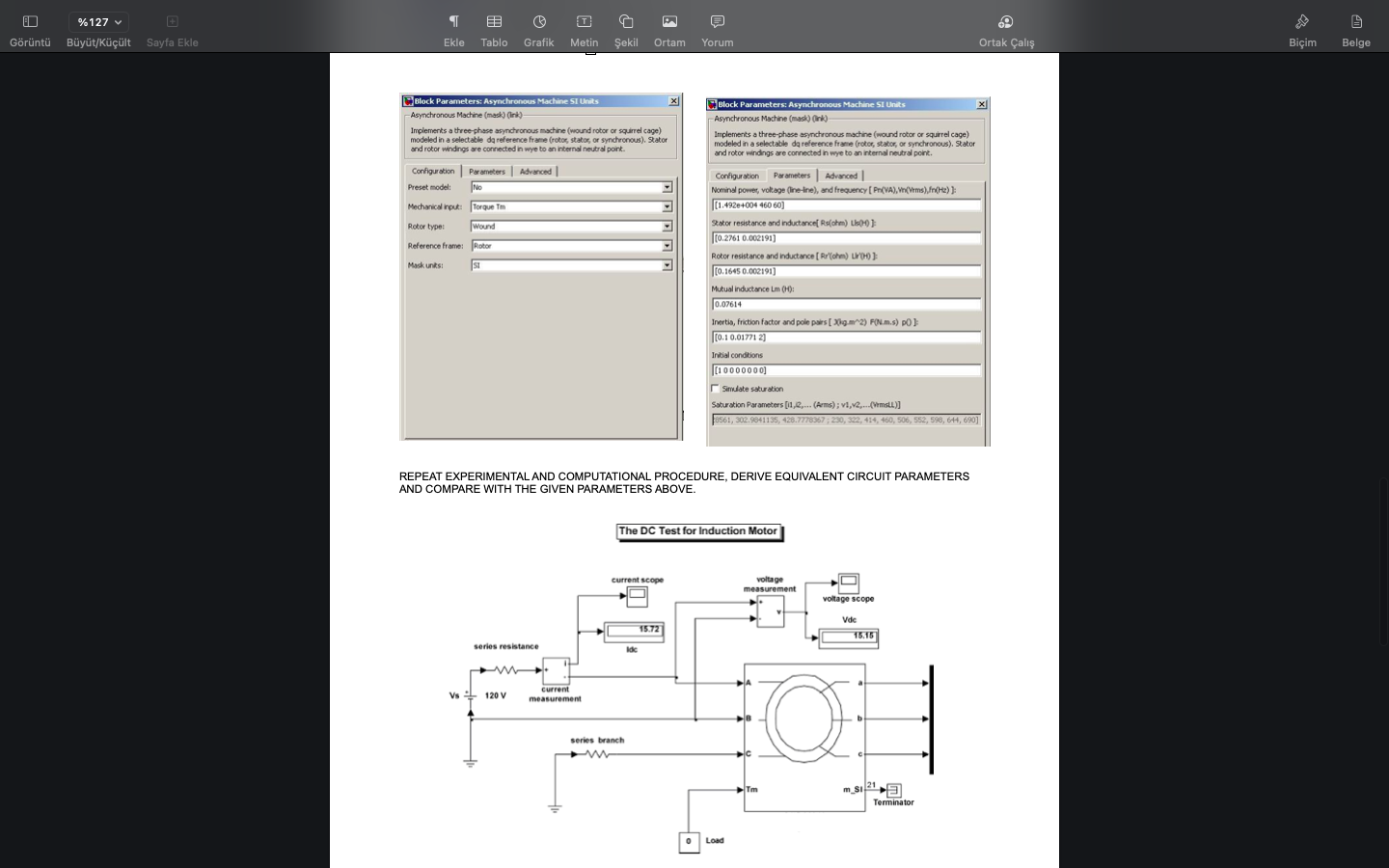Add a comment with Yorum

tap(718, 21)
